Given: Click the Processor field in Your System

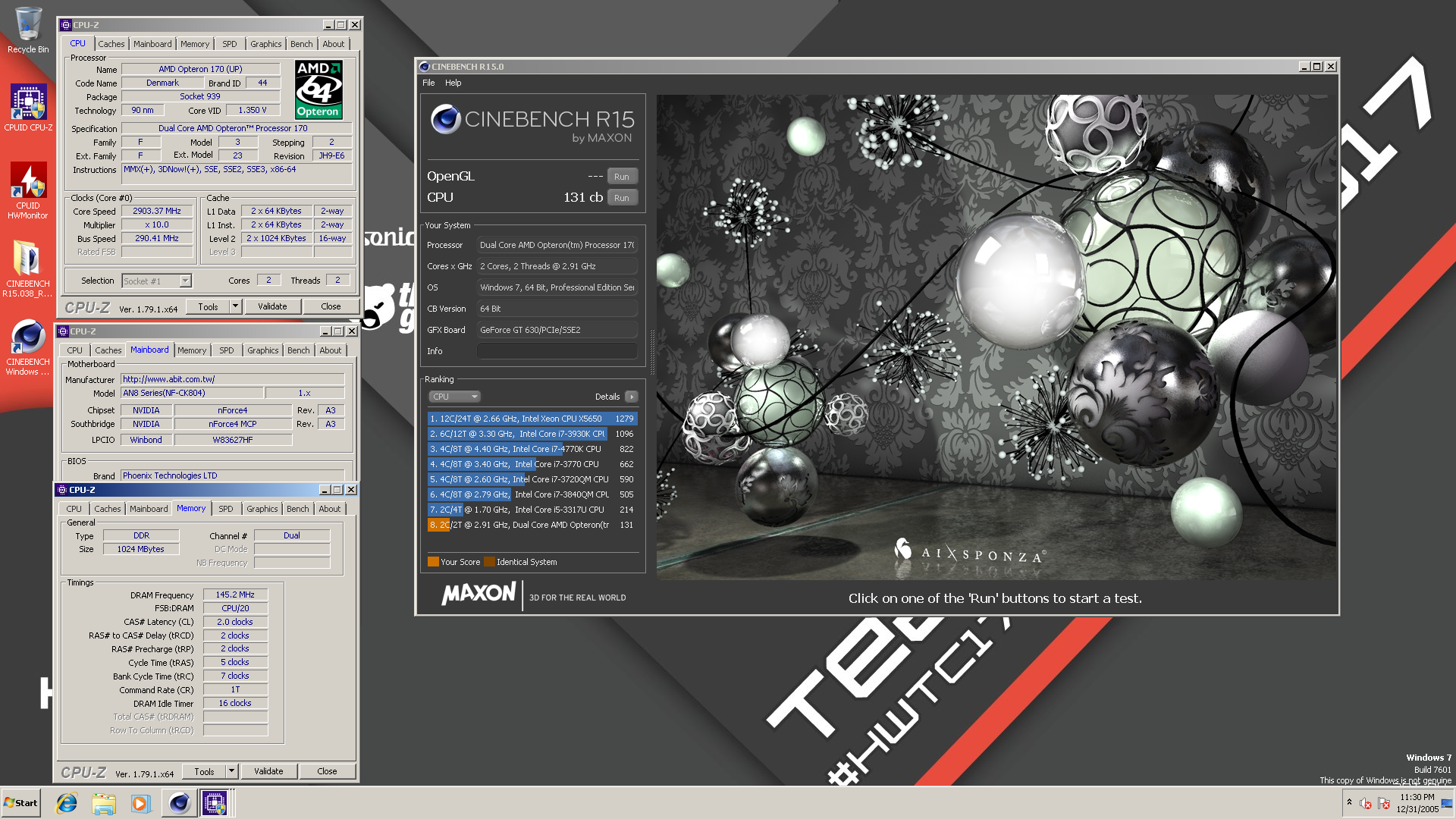Looking at the screenshot, I should [x=557, y=245].
